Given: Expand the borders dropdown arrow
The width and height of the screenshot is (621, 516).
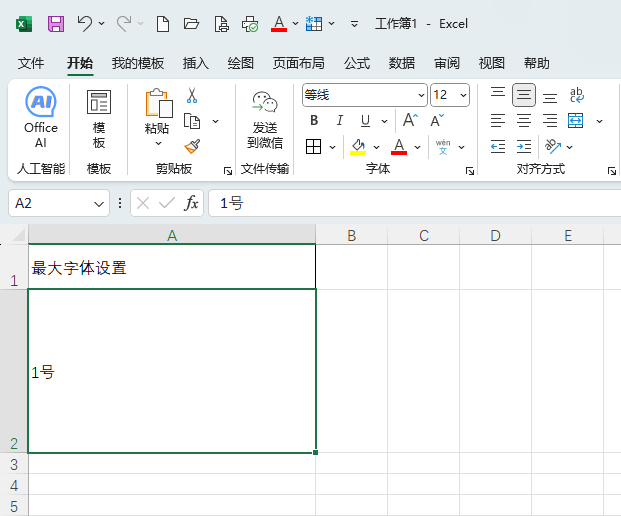Looking at the screenshot, I should tap(332, 147).
